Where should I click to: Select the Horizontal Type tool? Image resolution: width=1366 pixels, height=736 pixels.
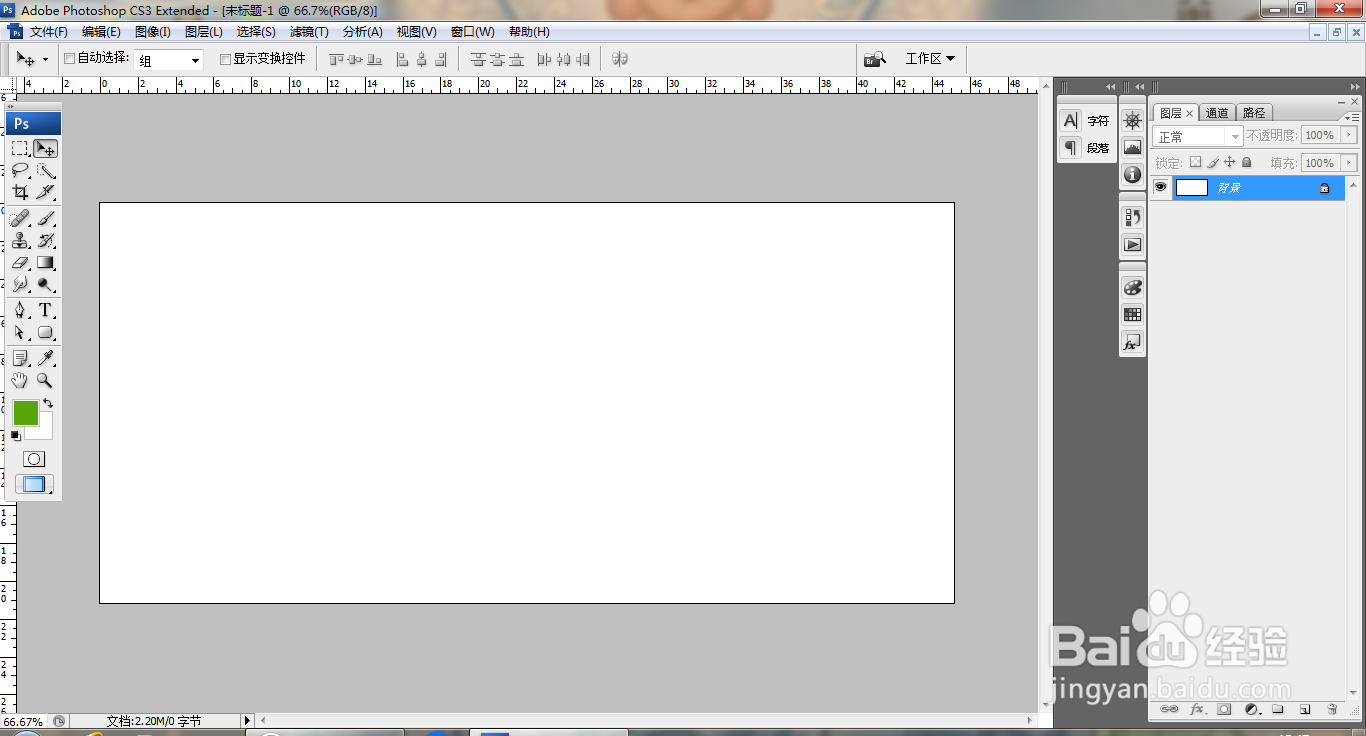click(x=45, y=310)
